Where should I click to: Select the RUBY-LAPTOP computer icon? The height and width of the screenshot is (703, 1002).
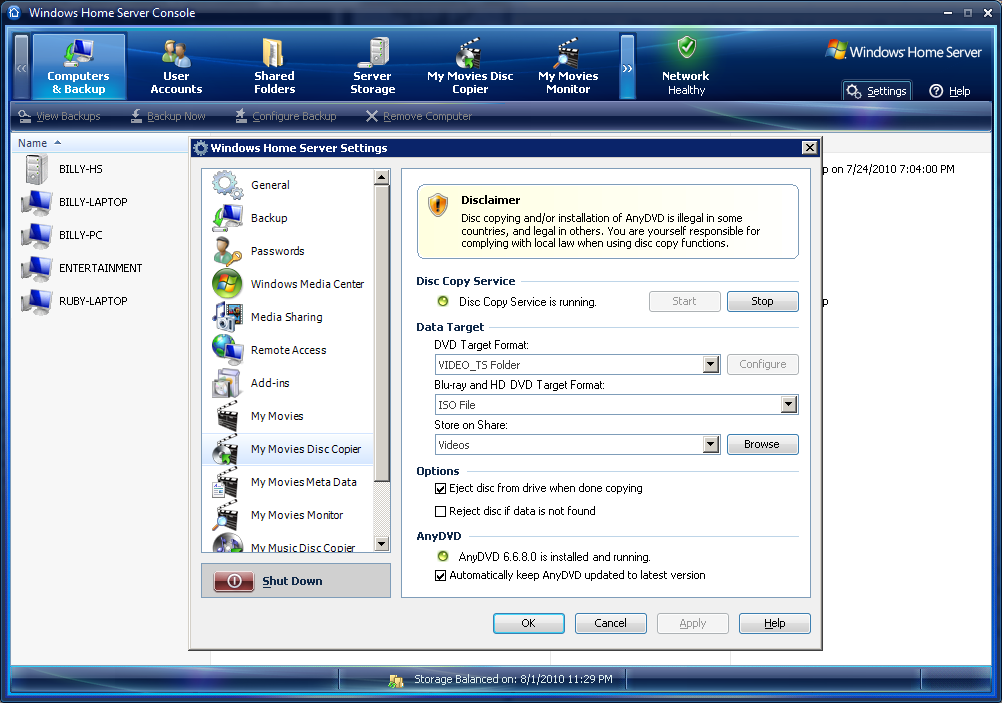coord(36,302)
